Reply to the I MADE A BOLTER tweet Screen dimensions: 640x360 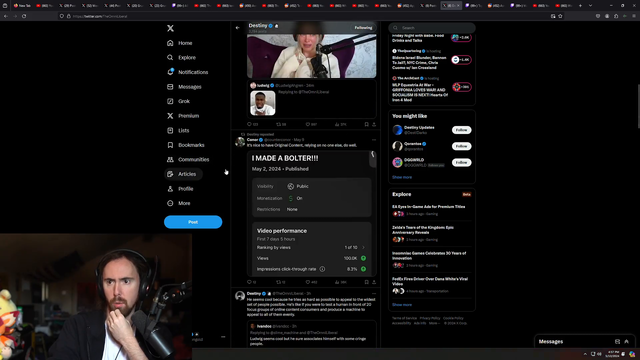click(x=249, y=282)
